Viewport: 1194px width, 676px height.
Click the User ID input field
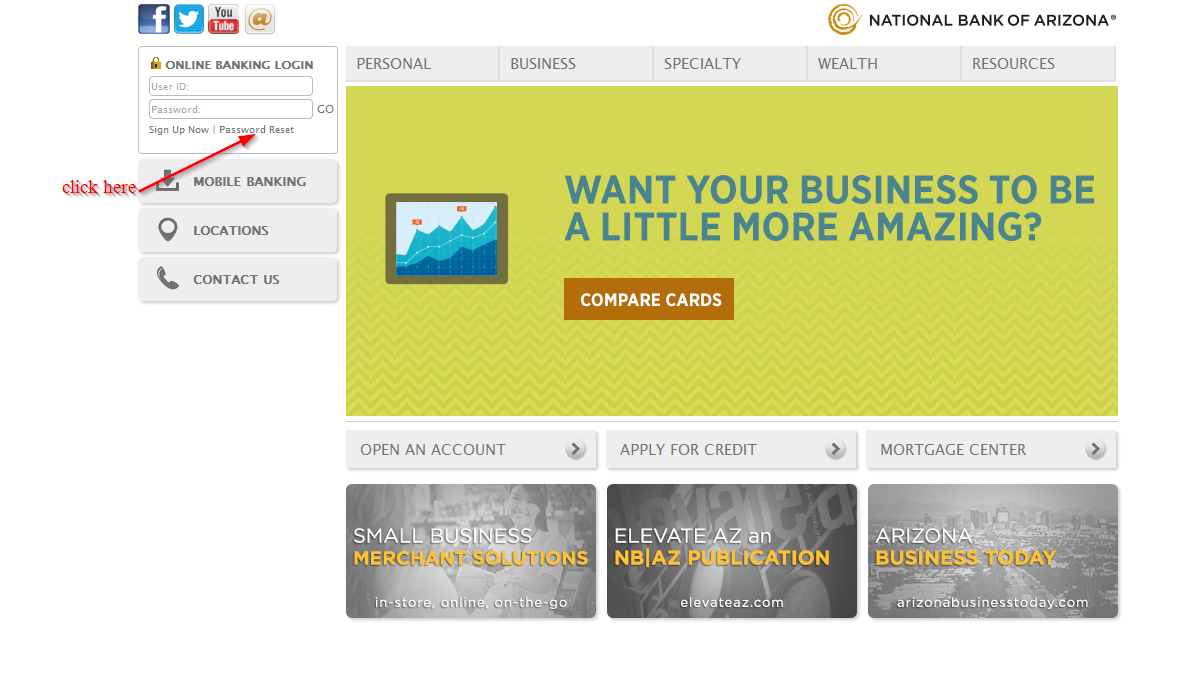coord(231,87)
